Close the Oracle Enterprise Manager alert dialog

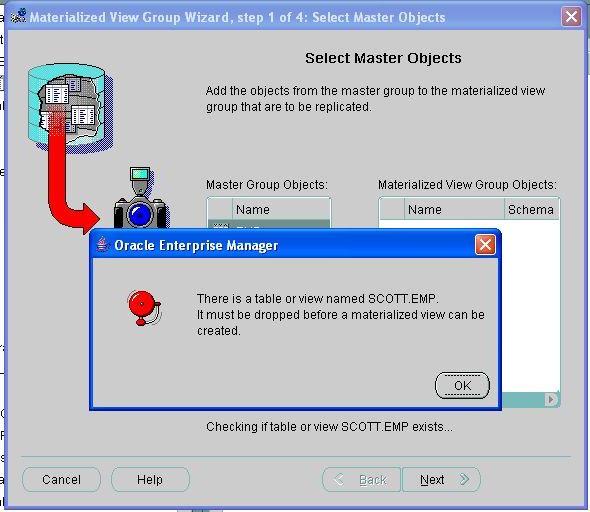[x=485, y=245]
